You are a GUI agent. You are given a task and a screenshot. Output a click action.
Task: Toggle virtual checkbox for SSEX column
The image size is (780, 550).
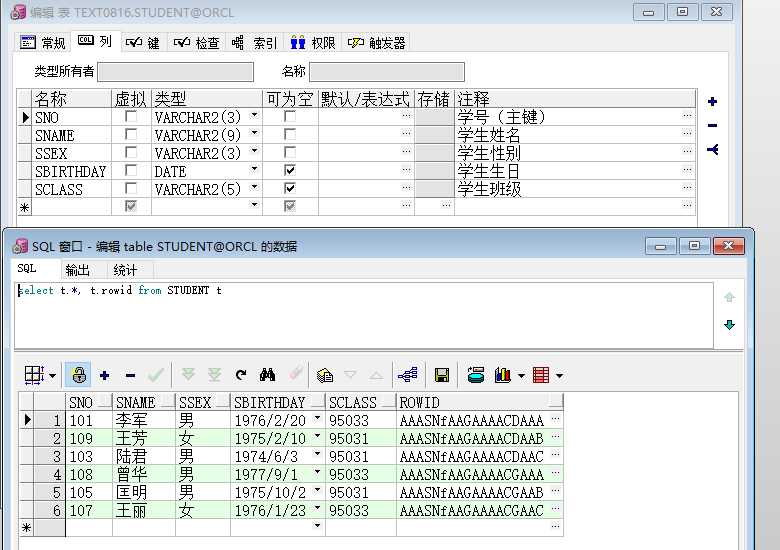131,152
